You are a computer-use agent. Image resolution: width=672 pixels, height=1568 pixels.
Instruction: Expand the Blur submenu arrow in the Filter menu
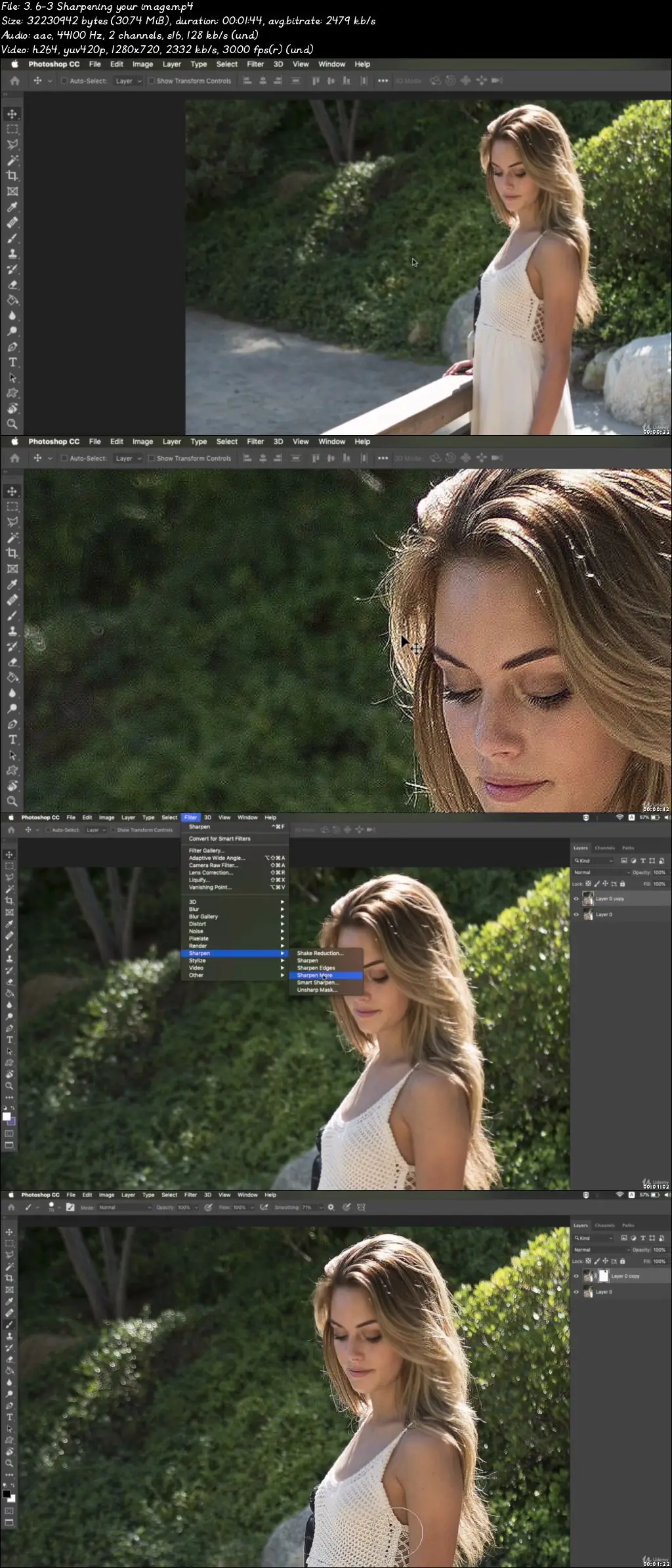pos(282,909)
